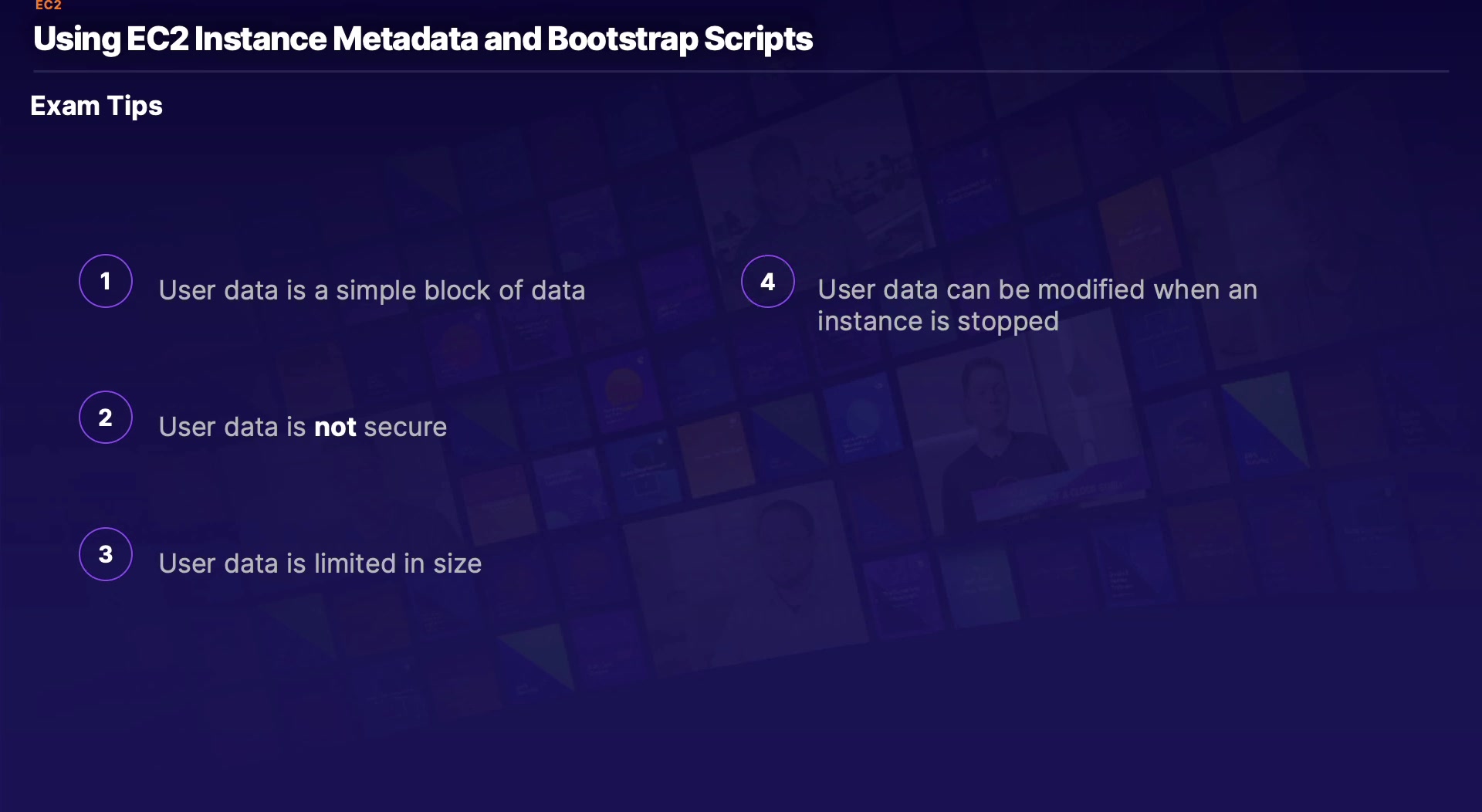The width and height of the screenshot is (1482, 812).
Task: Click the bold word 'not'
Action: tap(335, 427)
